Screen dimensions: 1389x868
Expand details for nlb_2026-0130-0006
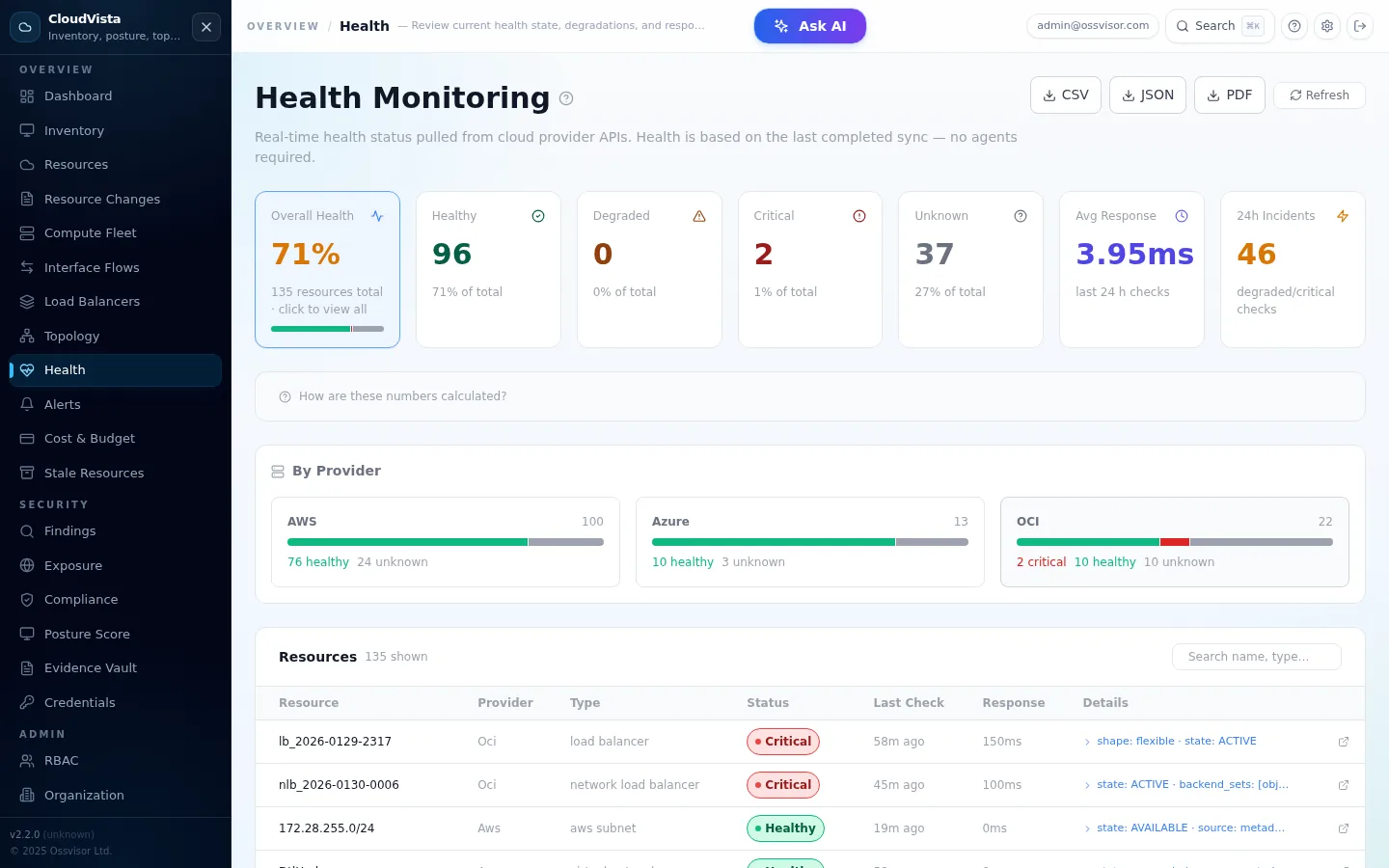pyautogui.click(x=1087, y=785)
